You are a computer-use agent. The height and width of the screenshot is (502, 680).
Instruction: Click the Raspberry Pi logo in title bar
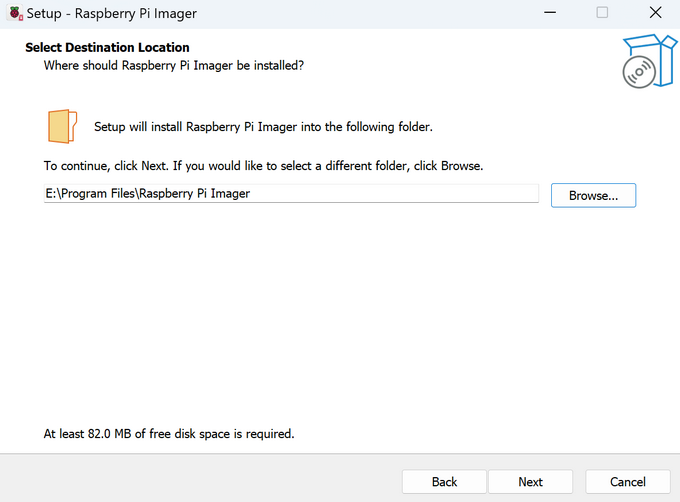coord(16,13)
